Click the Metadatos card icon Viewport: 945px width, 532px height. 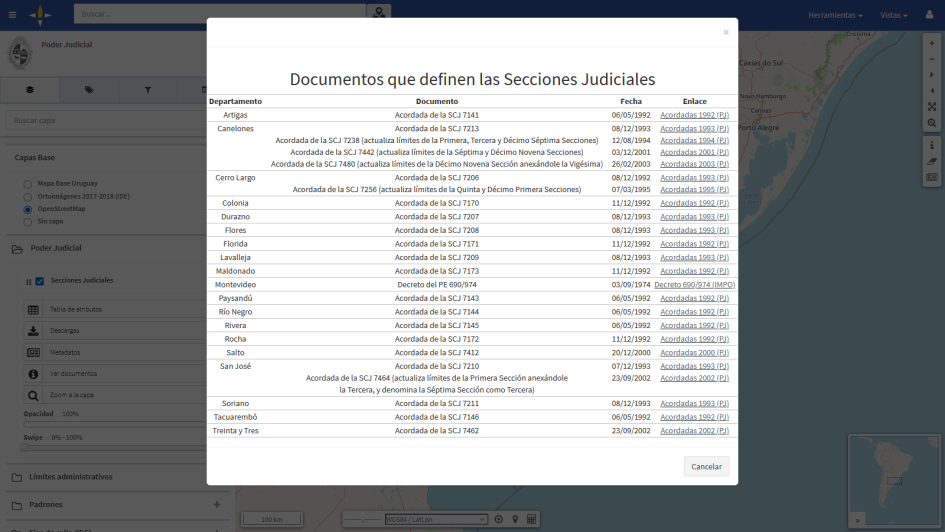(33, 352)
